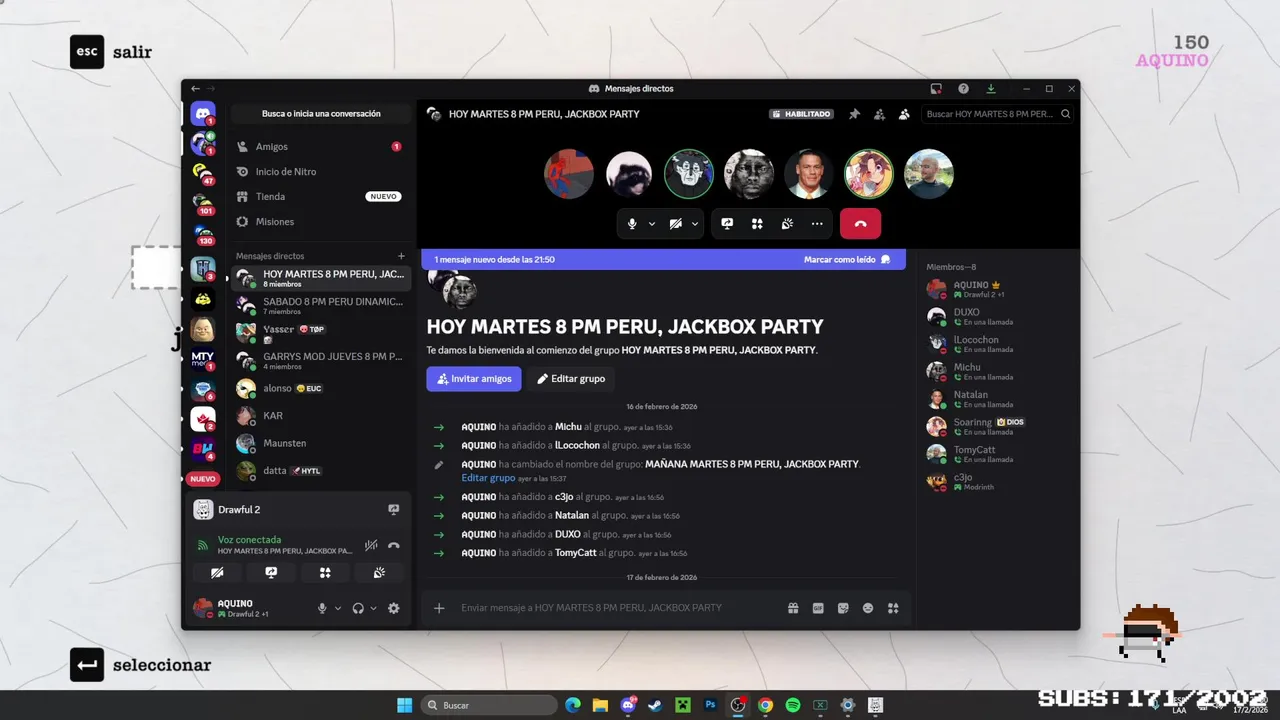Screen dimensions: 1280x720
Task: Click the red NUEVO unread pill in the server list
Action: coord(203,479)
